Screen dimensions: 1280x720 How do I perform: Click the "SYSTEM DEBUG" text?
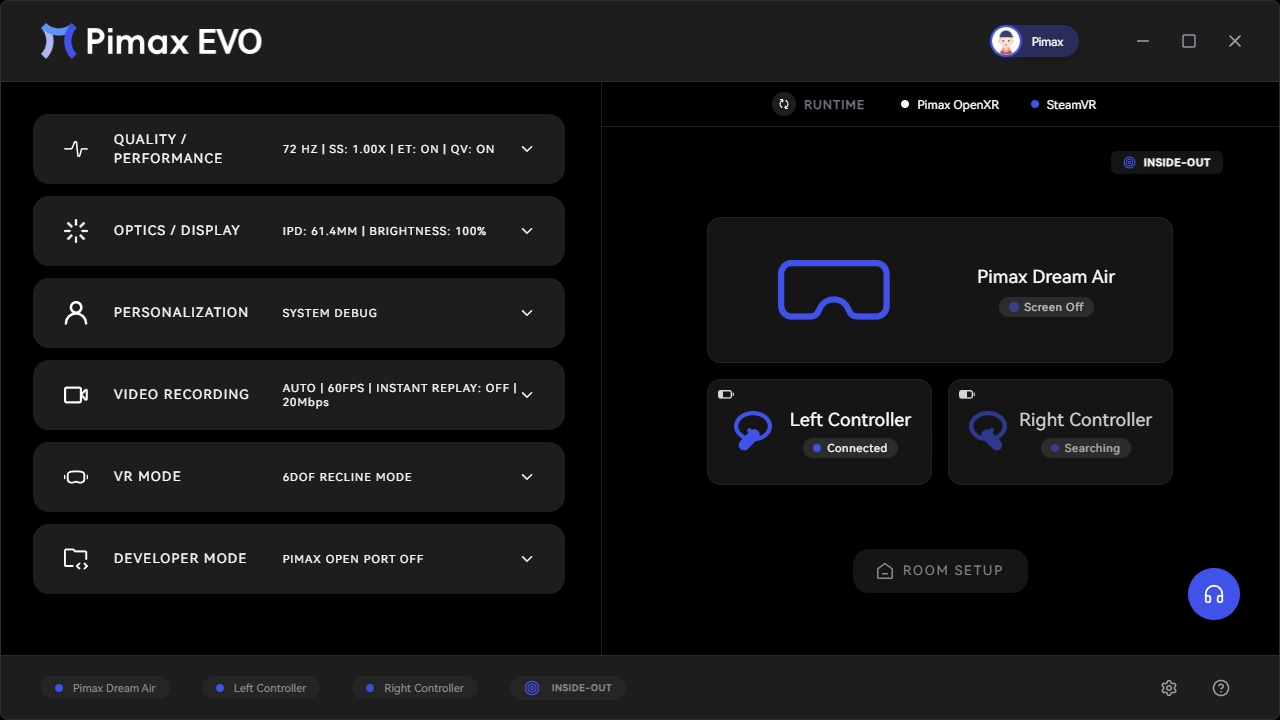click(x=330, y=313)
